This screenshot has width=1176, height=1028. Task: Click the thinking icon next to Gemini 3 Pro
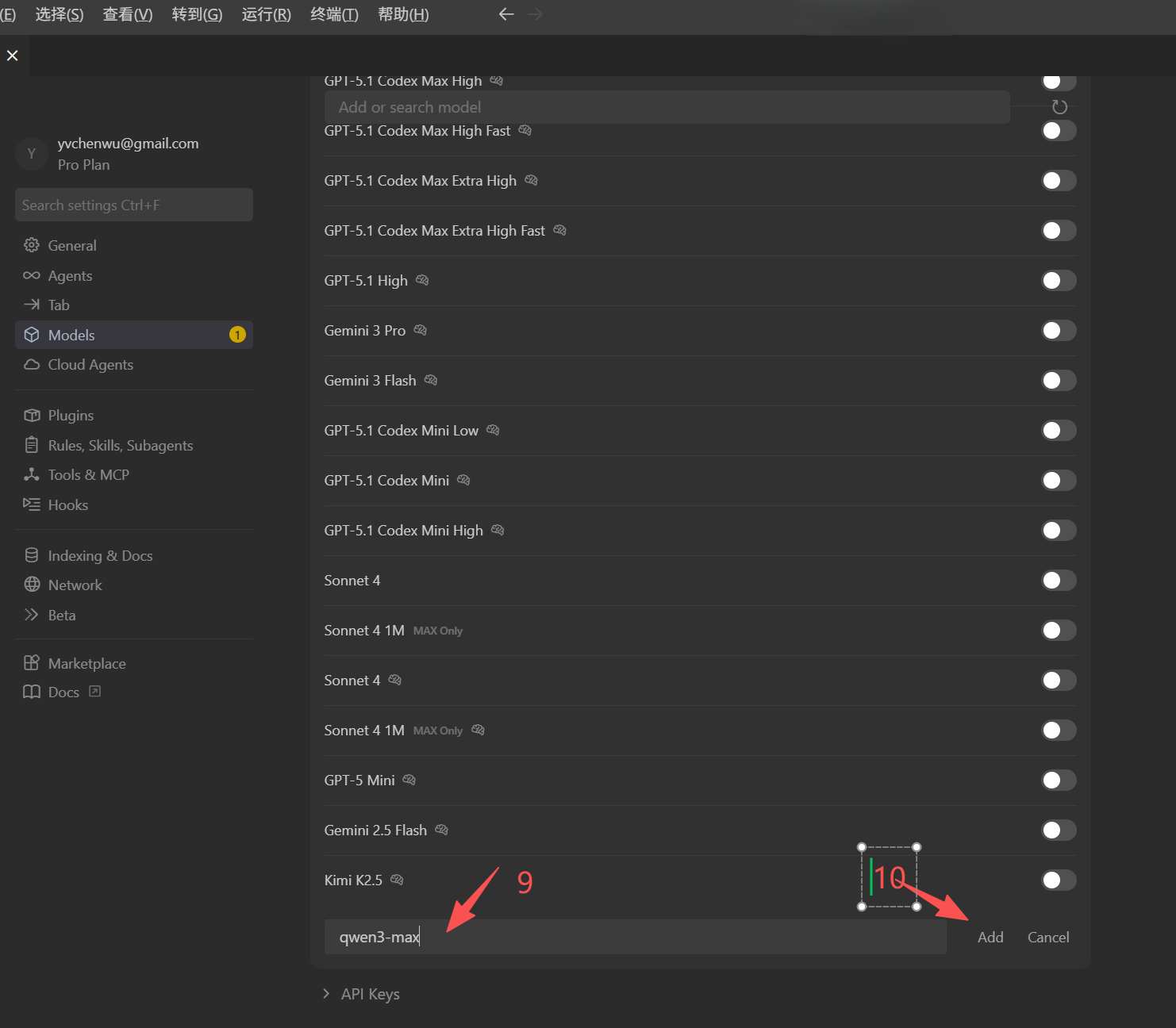[420, 330]
